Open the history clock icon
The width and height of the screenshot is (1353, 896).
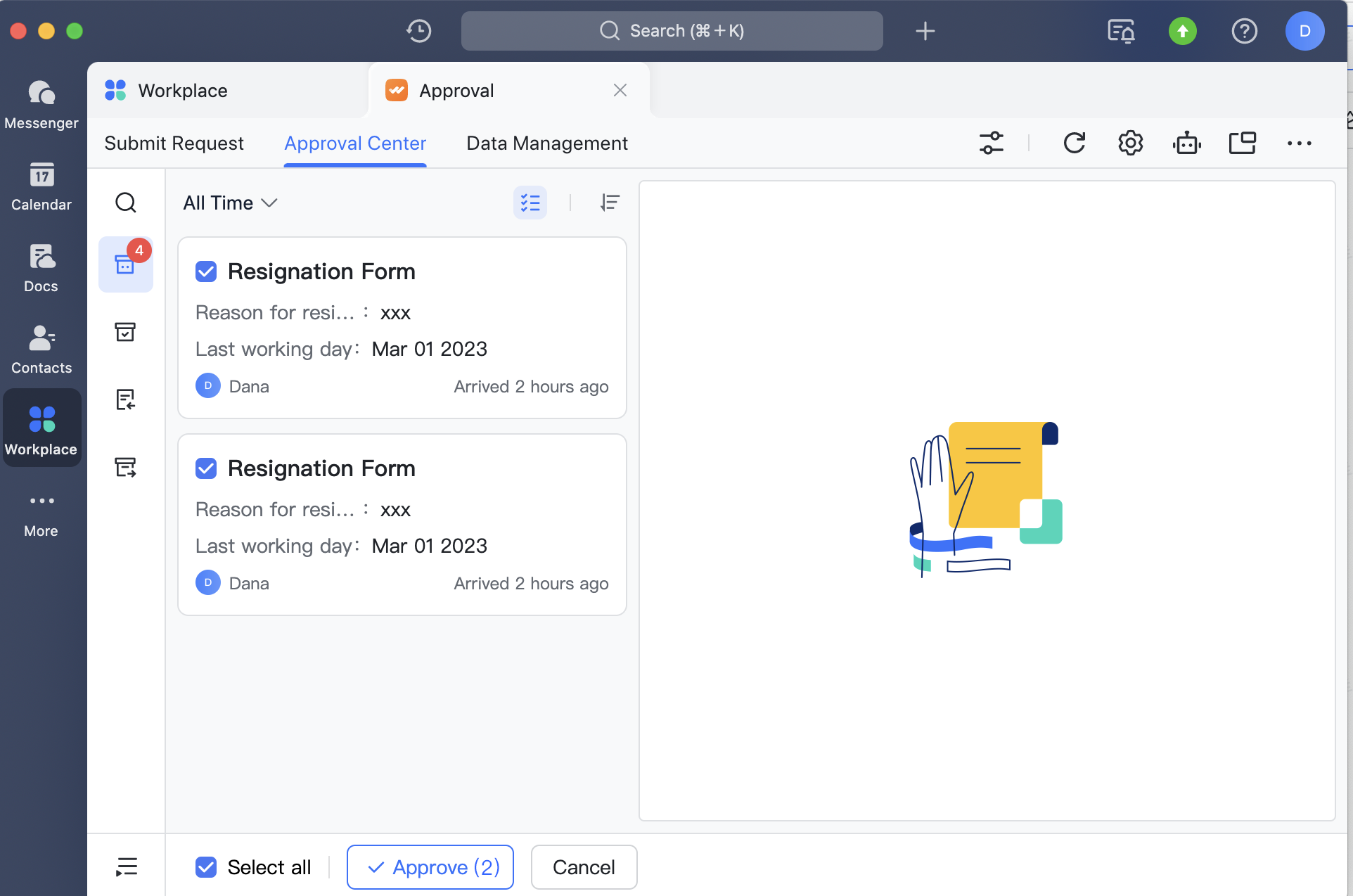(x=419, y=31)
